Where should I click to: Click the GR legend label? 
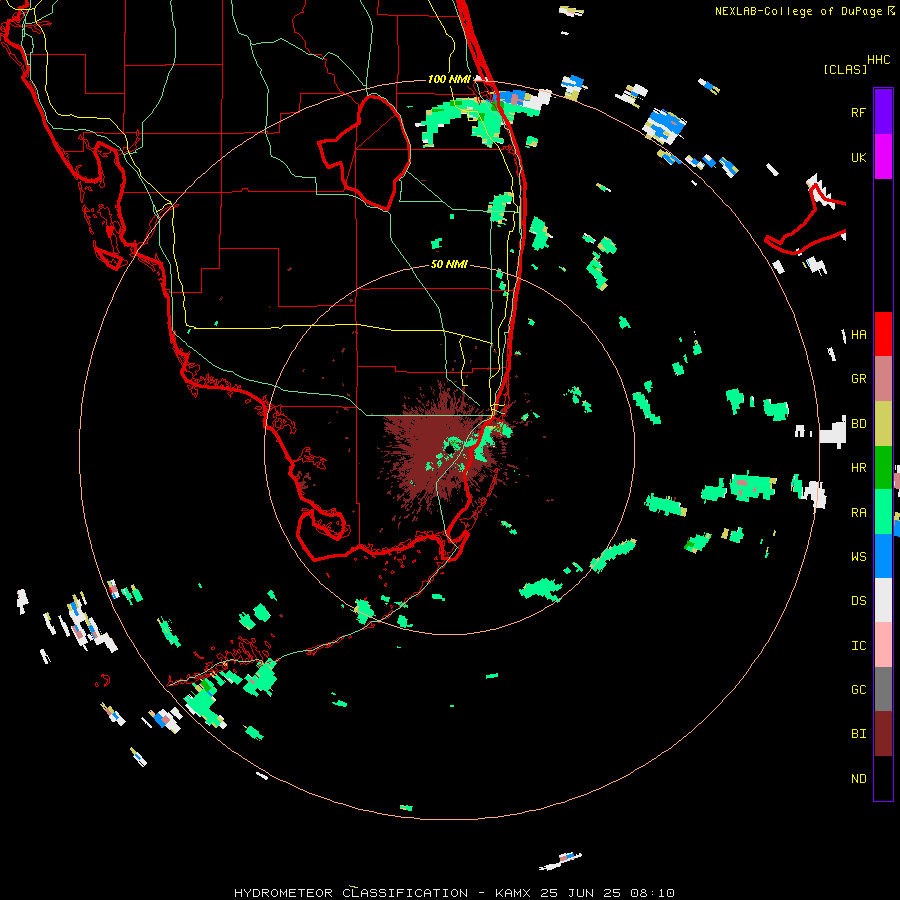[x=858, y=379]
